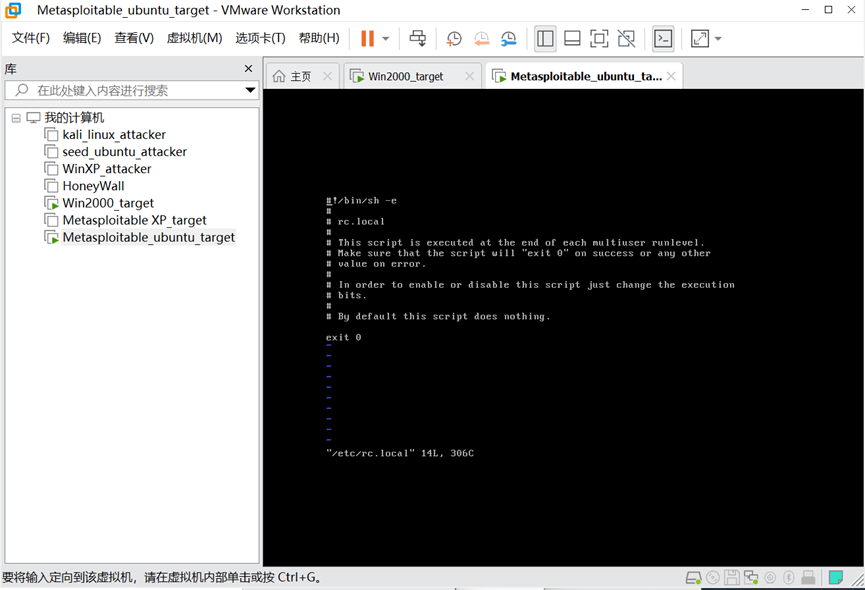The height and width of the screenshot is (590, 865).
Task: Click the running Win2000_target VM icon
Action: [x=51, y=203]
